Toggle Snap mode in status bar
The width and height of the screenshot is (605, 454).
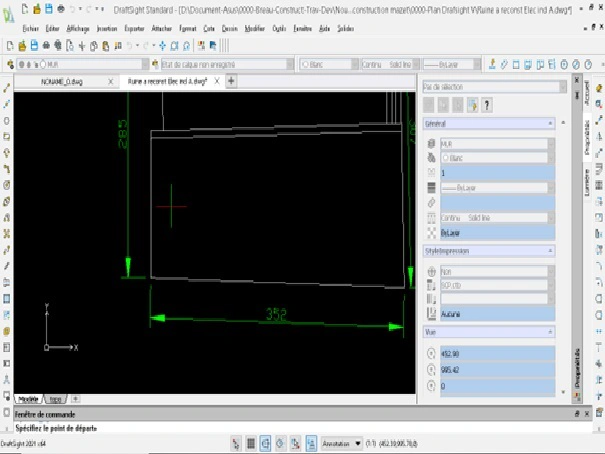coord(235,442)
